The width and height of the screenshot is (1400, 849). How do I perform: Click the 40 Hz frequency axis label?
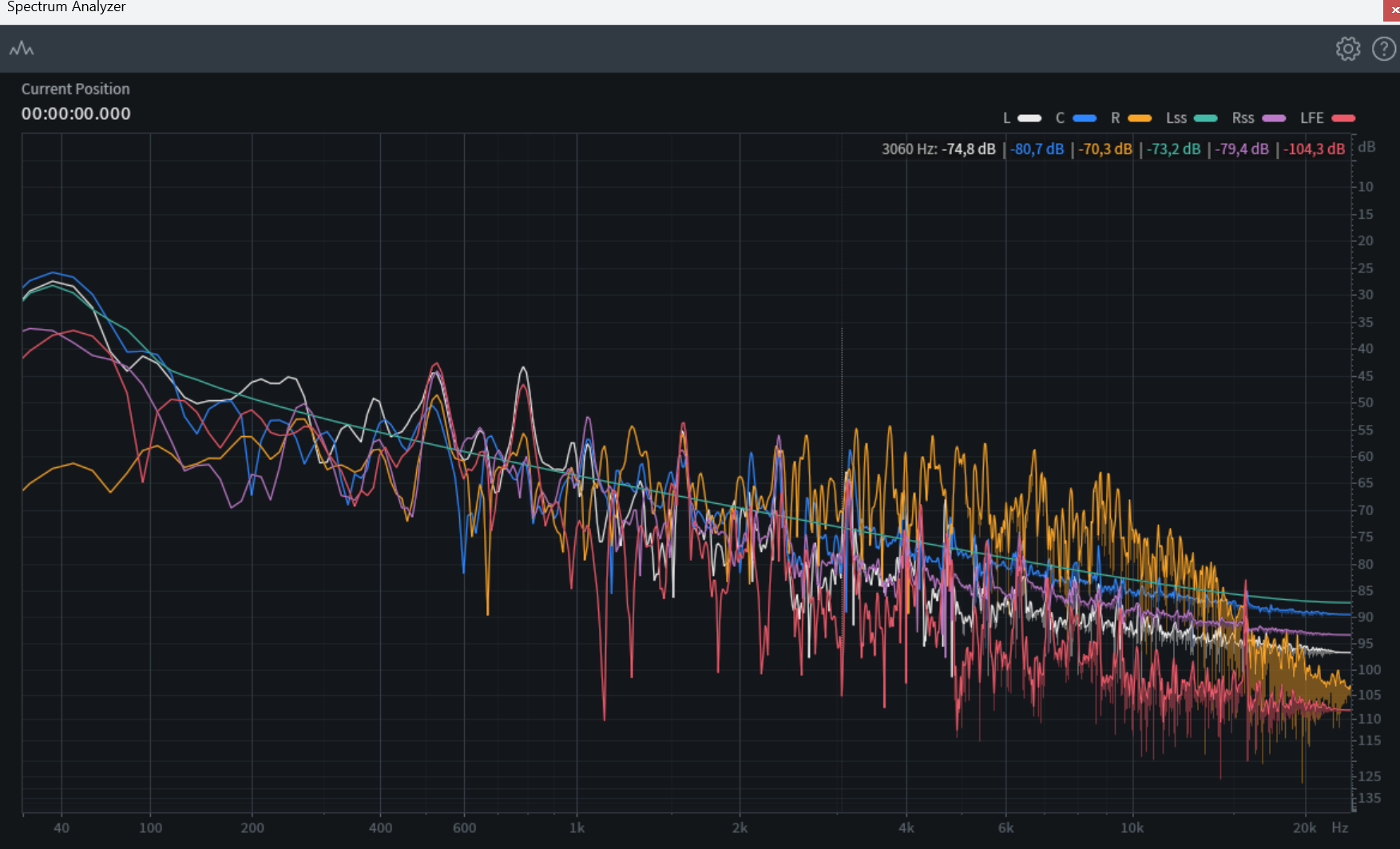pos(61,828)
